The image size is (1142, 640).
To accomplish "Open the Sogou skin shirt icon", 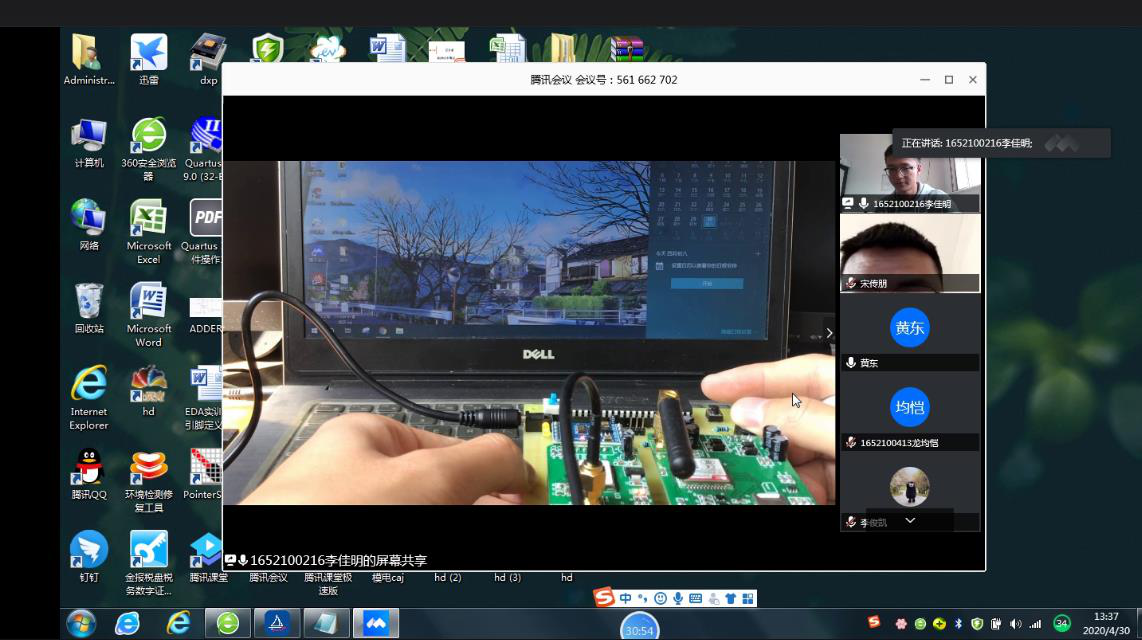I will [x=730, y=598].
